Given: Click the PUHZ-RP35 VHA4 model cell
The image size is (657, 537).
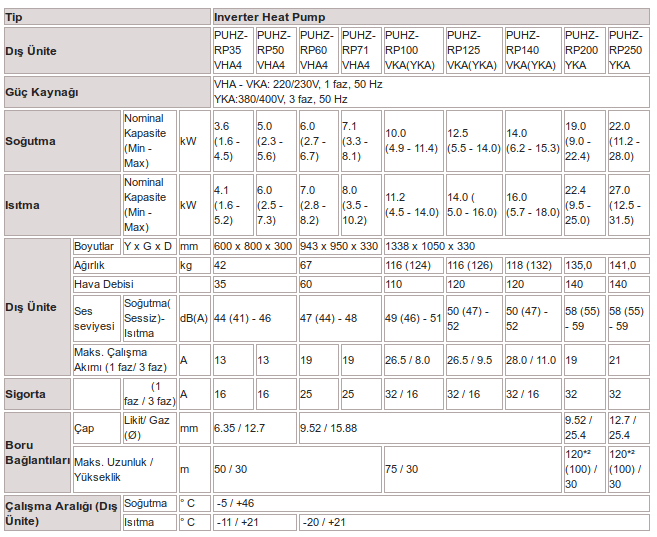Looking at the screenshot, I should (233, 50).
